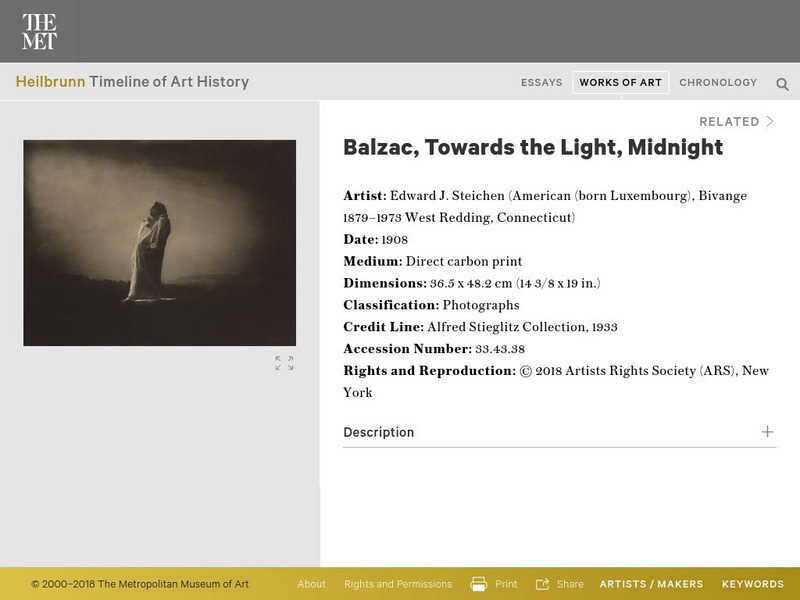Open Rights and Permissions

397,584
